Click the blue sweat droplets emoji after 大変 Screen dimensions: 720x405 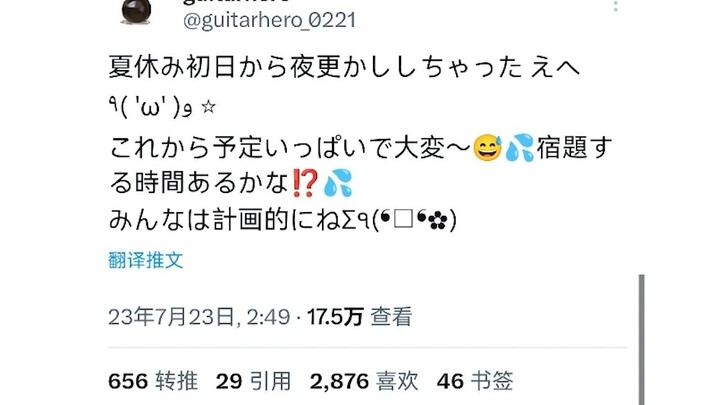pyautogui.click(x=519, y=148)
